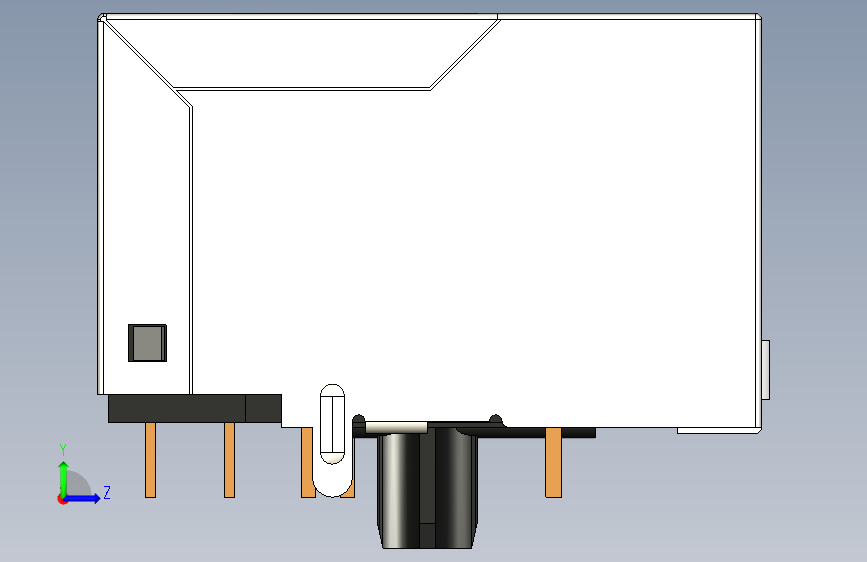Image resolution: width=867 pixels, height=562 pixels.
Task: Select the small white tab on housing rear edge
Action: click(766, 370)
